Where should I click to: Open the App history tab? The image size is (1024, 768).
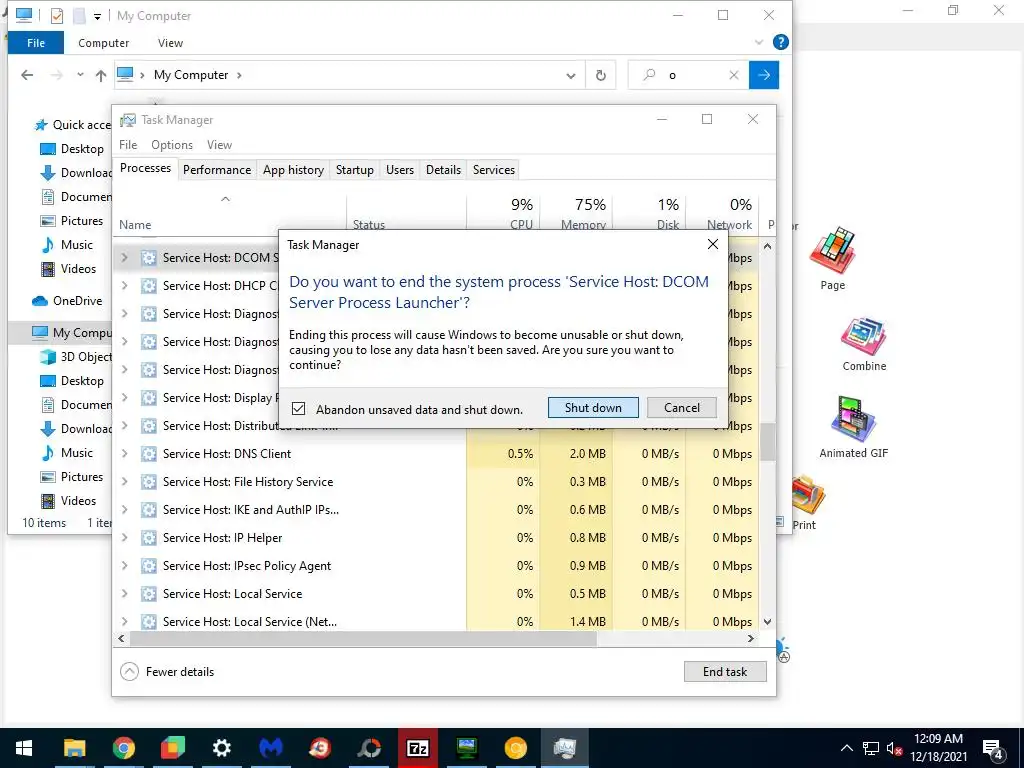(293, 170)
